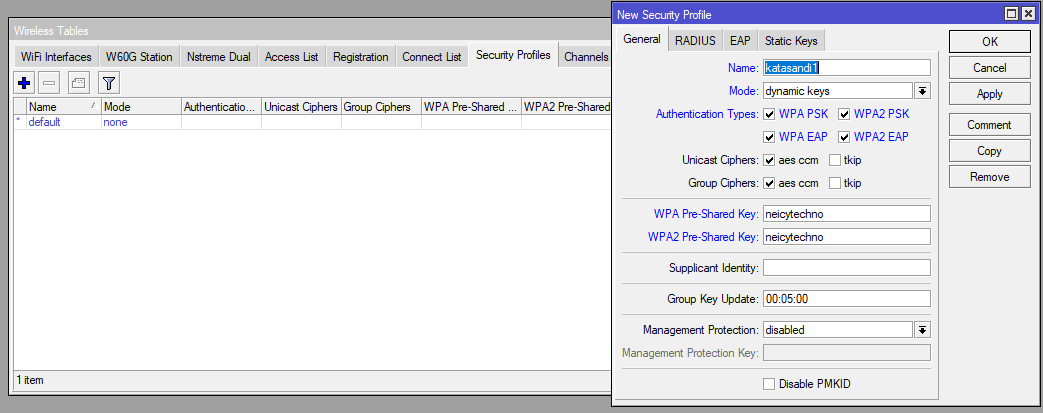1043x413 pixels.
Task: Click the Name field containing katasandi1
Action: [x=847, y=68]
